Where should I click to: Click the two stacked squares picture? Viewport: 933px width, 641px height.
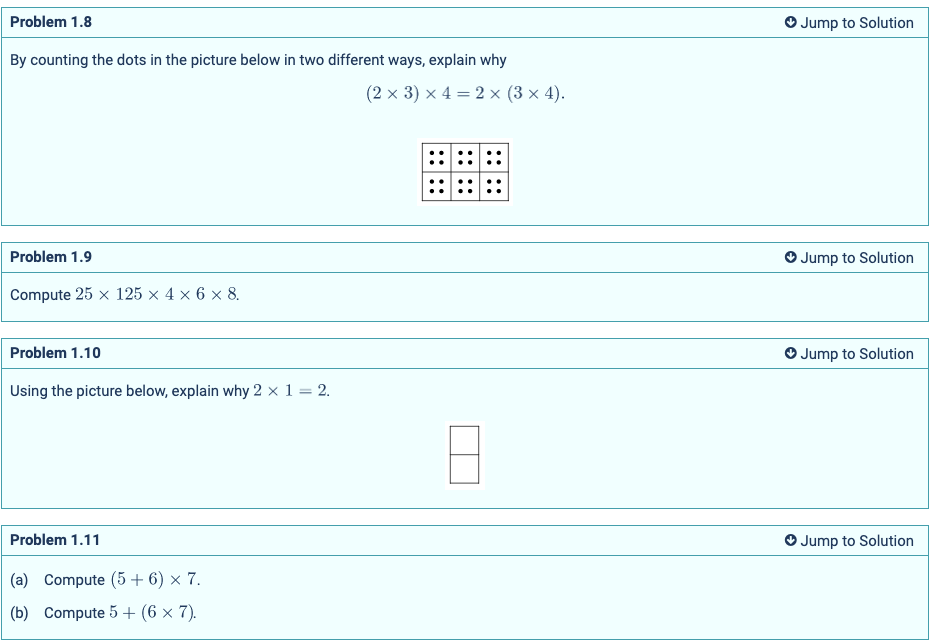tap(464, 455)
